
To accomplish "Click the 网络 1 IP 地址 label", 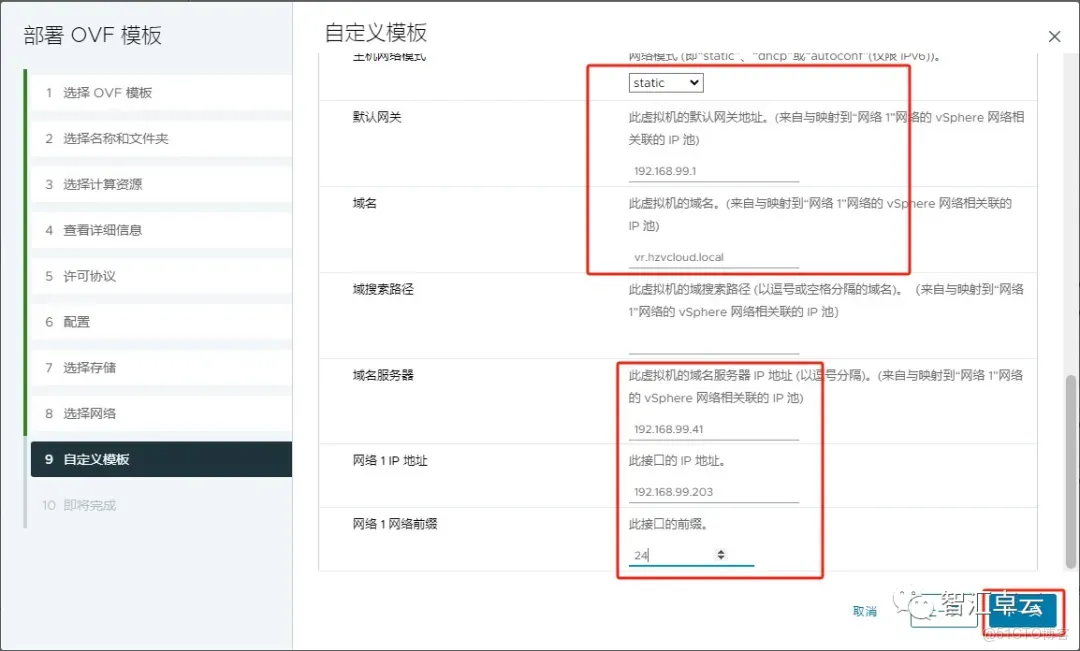I will (390, 461).
